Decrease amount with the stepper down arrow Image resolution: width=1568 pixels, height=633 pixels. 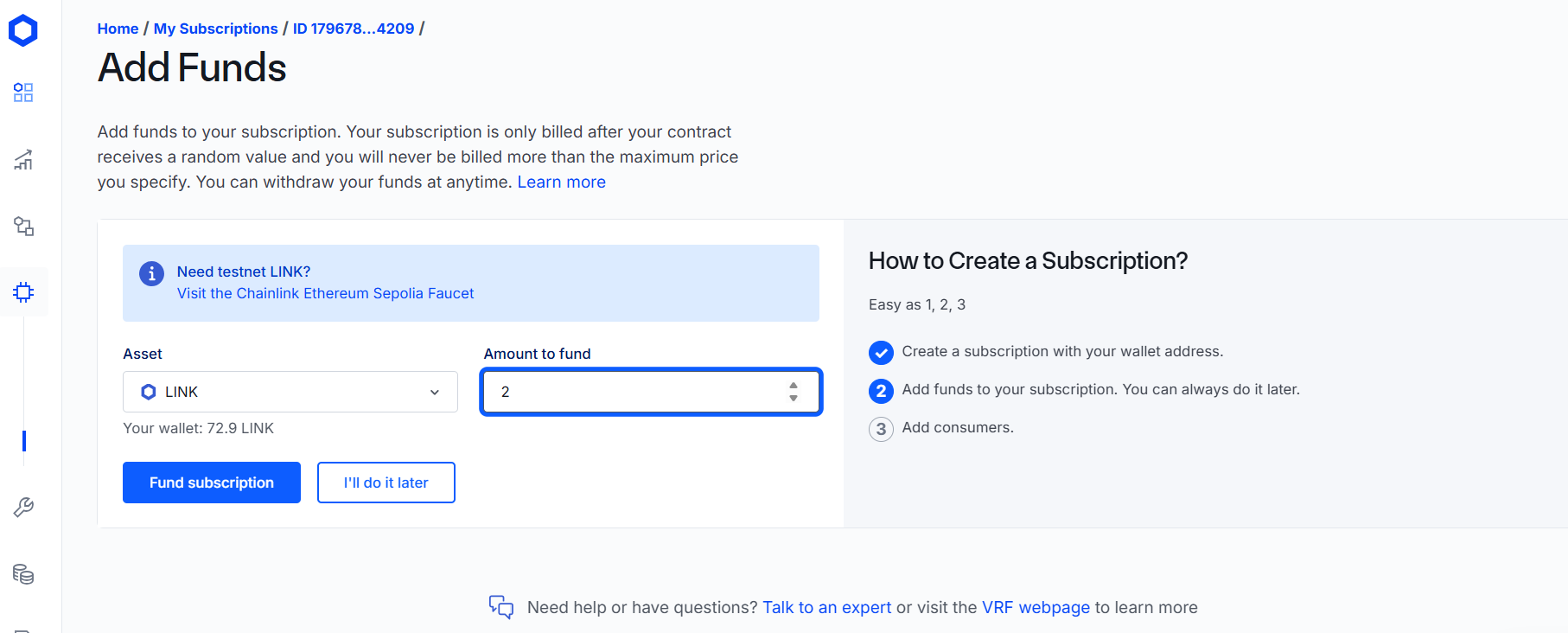click(x=794, y=398)
